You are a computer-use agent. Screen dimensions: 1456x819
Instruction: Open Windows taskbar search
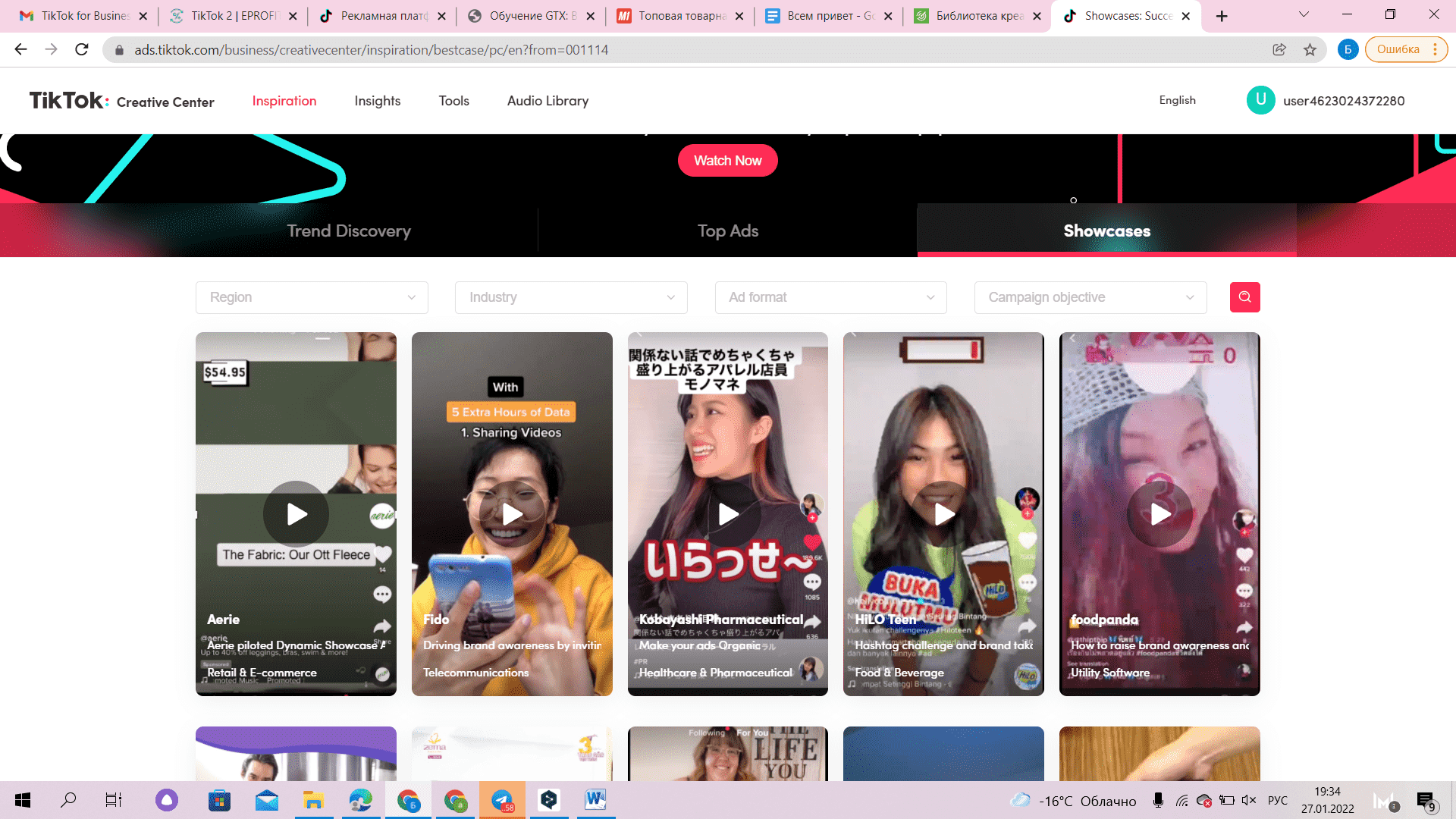[68, 800]
